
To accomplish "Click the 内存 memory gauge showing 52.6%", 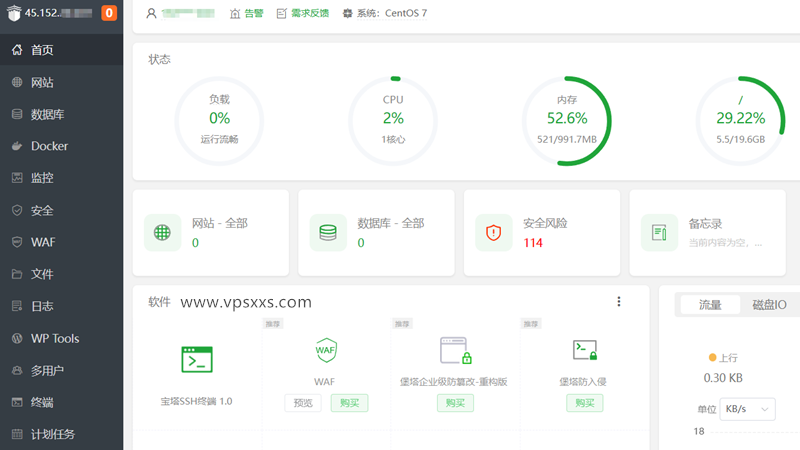I will (567, 121).
